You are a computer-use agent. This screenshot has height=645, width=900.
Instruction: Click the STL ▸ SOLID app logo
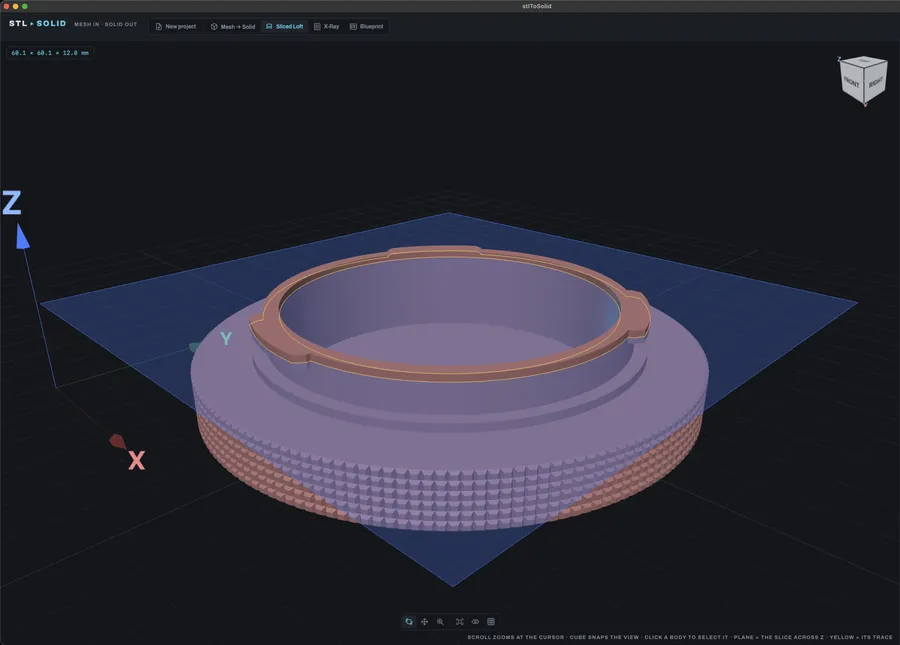pyautogui.click(x=37, y=24)
